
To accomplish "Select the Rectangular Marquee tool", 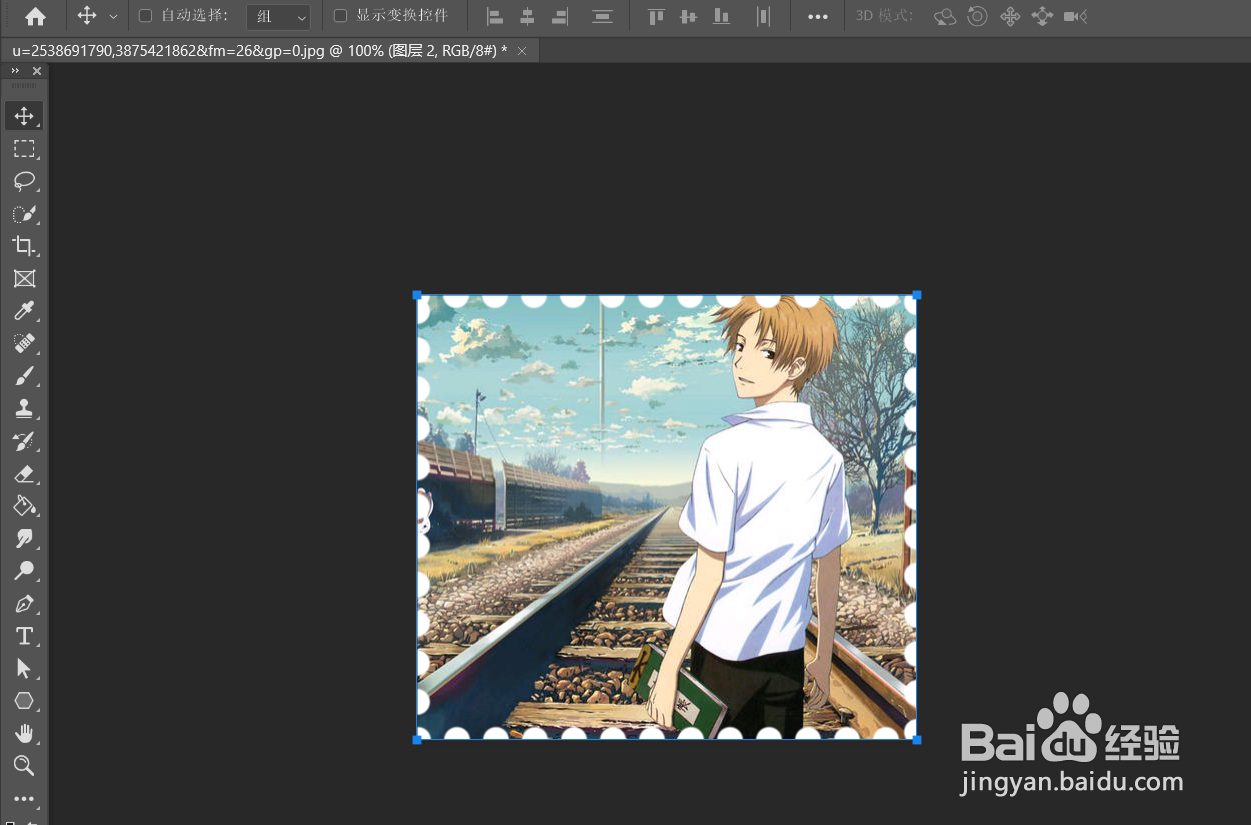I will pos(24,149).
